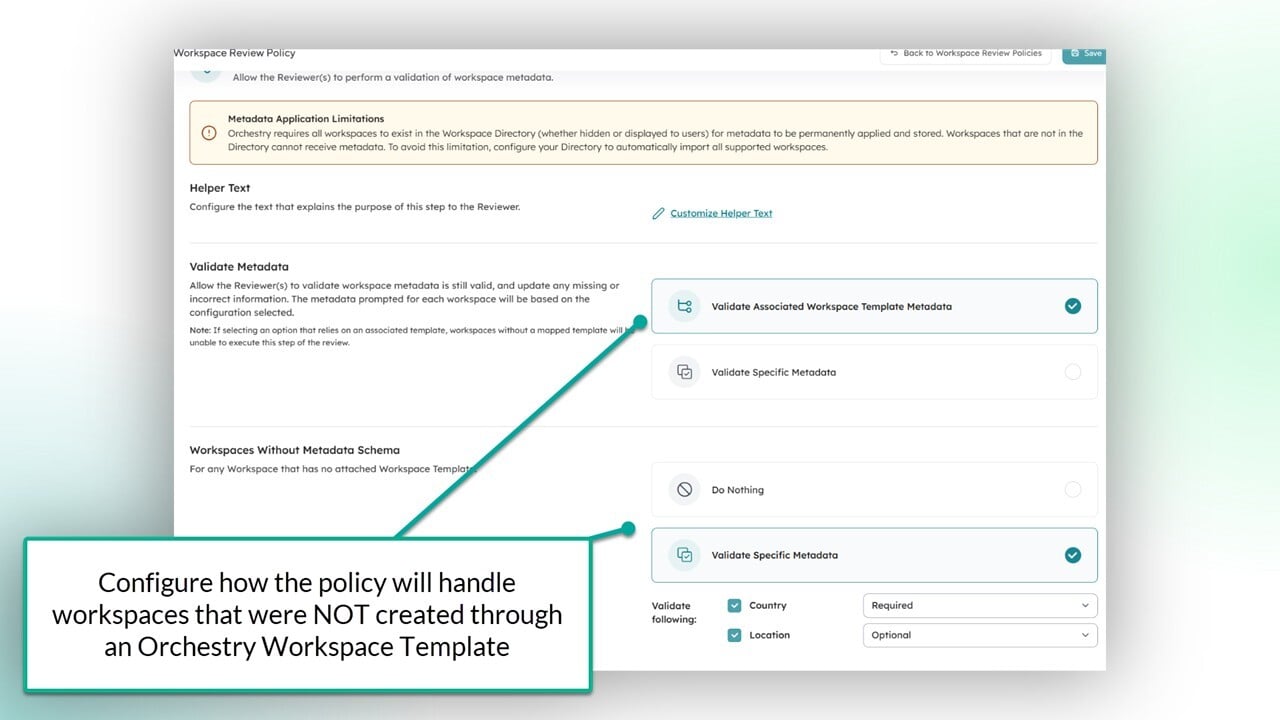This screenshot has height=720, width=1280.
Task: Open the Customize Helper Text link
Action: pos(721,213)
